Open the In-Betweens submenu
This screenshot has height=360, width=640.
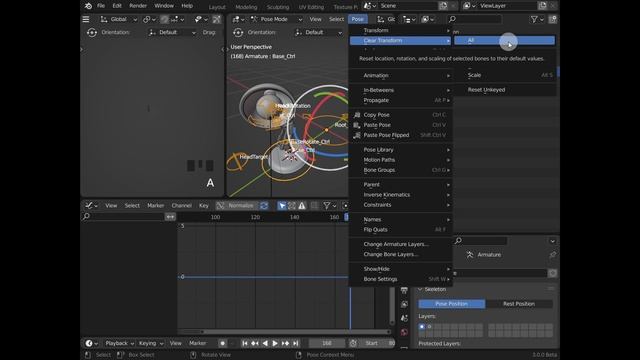point(400,90)
